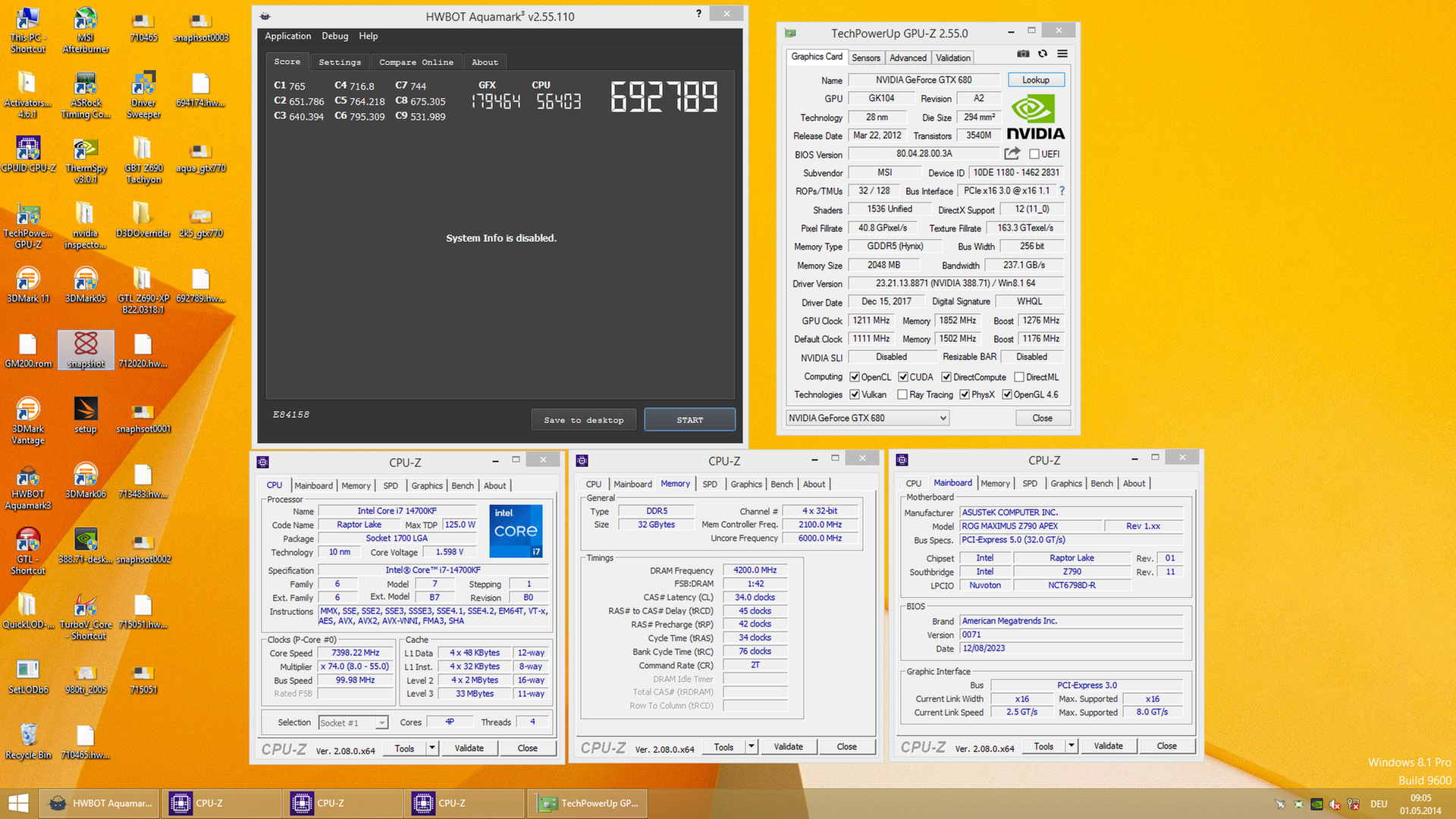Open the Windows Start button
The image size is (1456, 819).
click(x=18, y=803)
